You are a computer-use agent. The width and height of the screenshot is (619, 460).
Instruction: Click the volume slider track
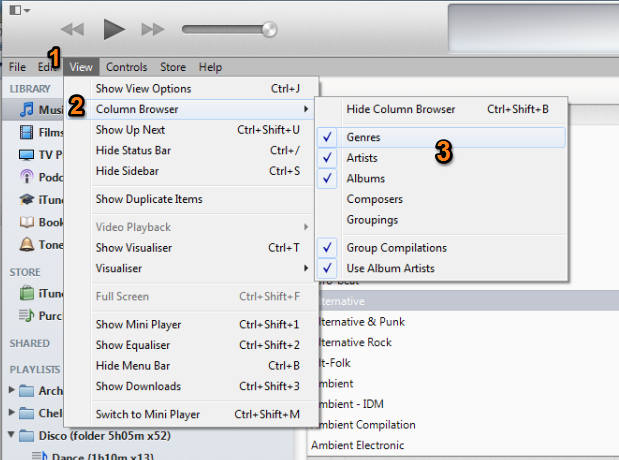coord(225,29)
